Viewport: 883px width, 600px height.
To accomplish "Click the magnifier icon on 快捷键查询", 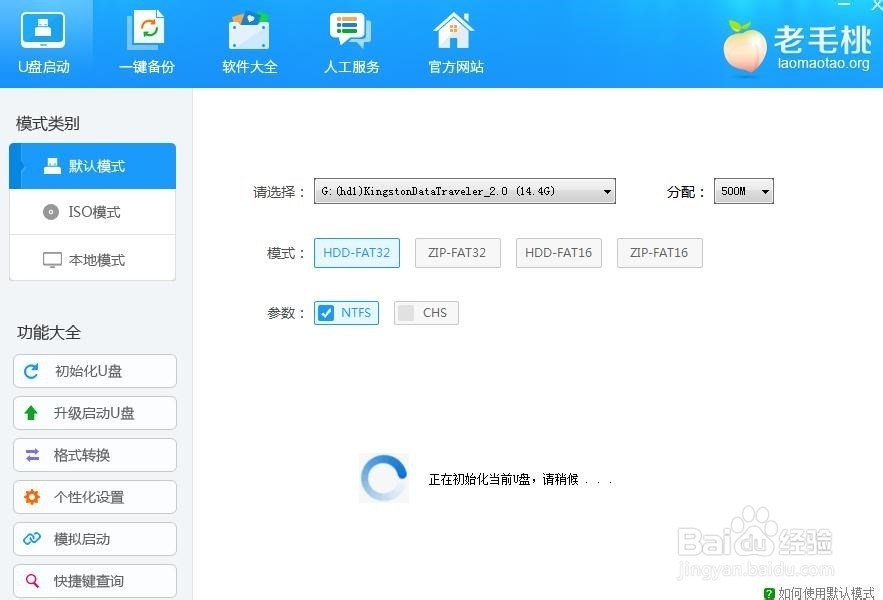I will coord(32,580).
